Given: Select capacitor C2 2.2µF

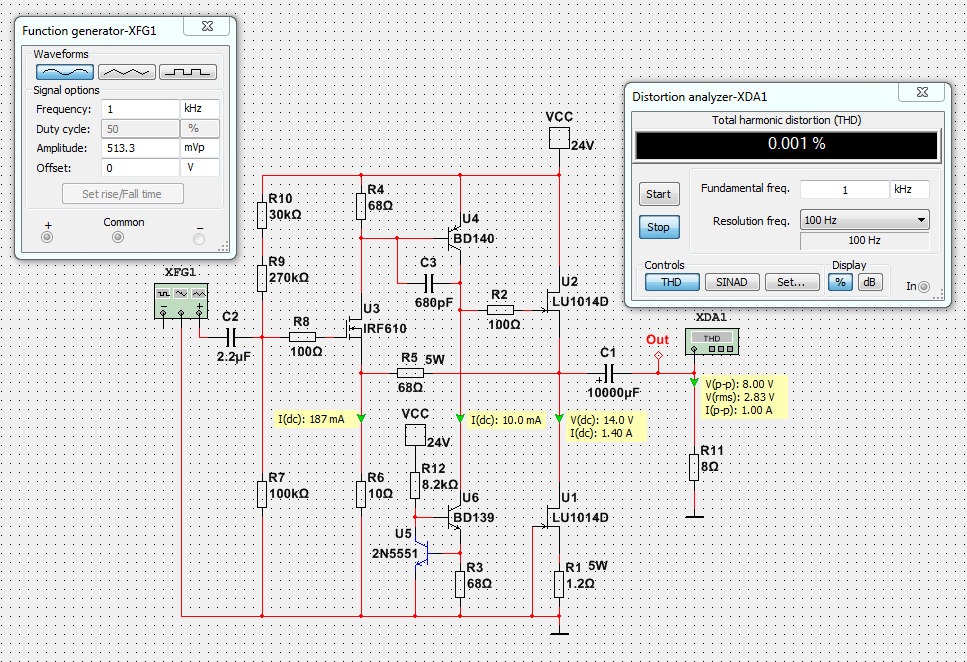Looking at the screenshot, I should click(x=231, y=337).
